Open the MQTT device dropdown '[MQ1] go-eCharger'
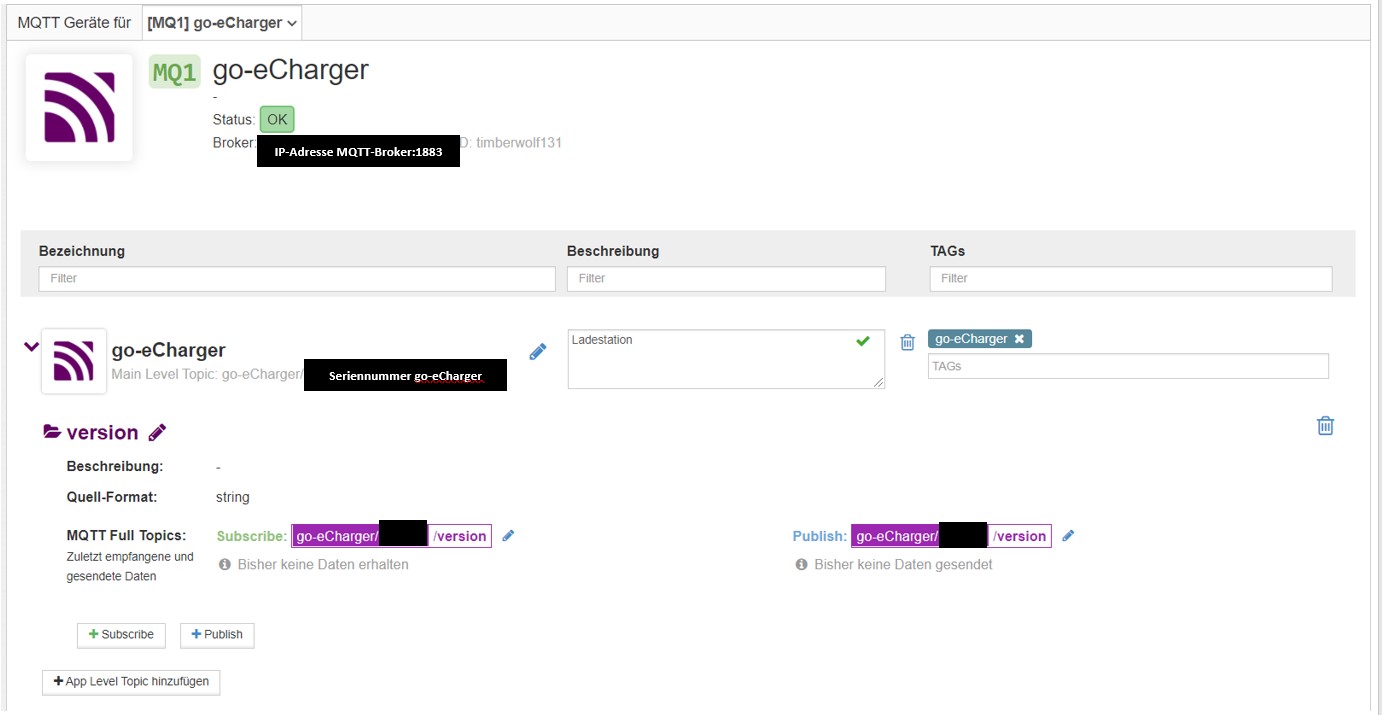The image size is (1382, 715). tap(222, 22)
